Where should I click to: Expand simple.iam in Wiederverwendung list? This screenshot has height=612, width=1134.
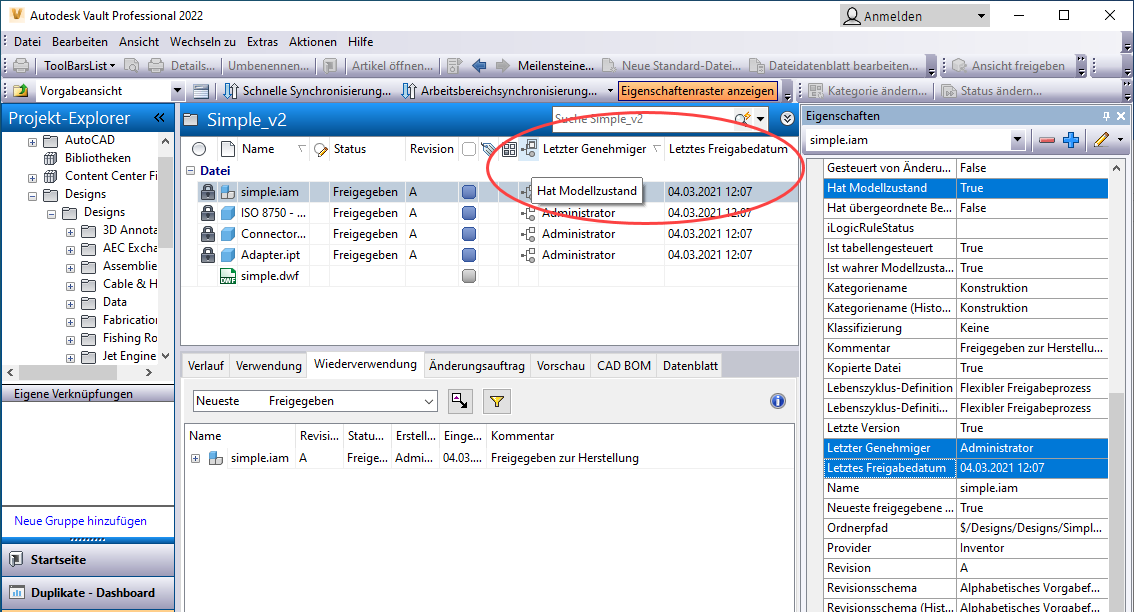(x=195, y=458)
